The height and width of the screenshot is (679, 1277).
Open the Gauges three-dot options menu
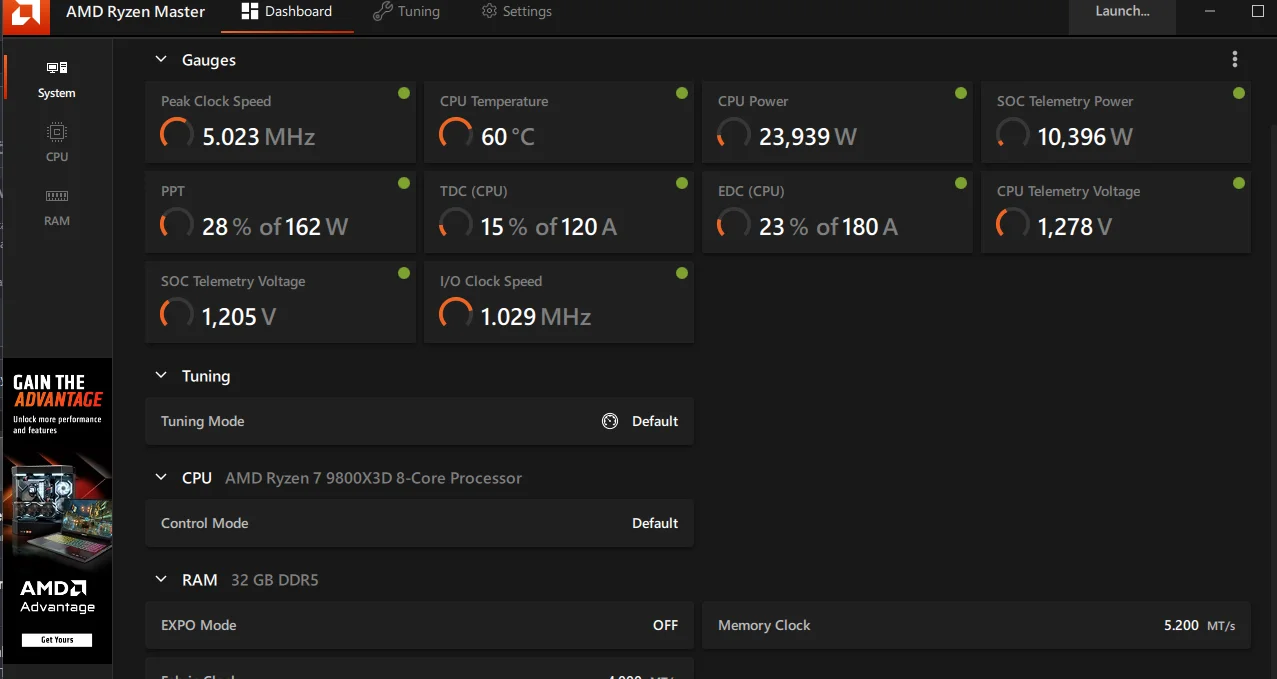pyautogui.click(x=1235, y=60)
